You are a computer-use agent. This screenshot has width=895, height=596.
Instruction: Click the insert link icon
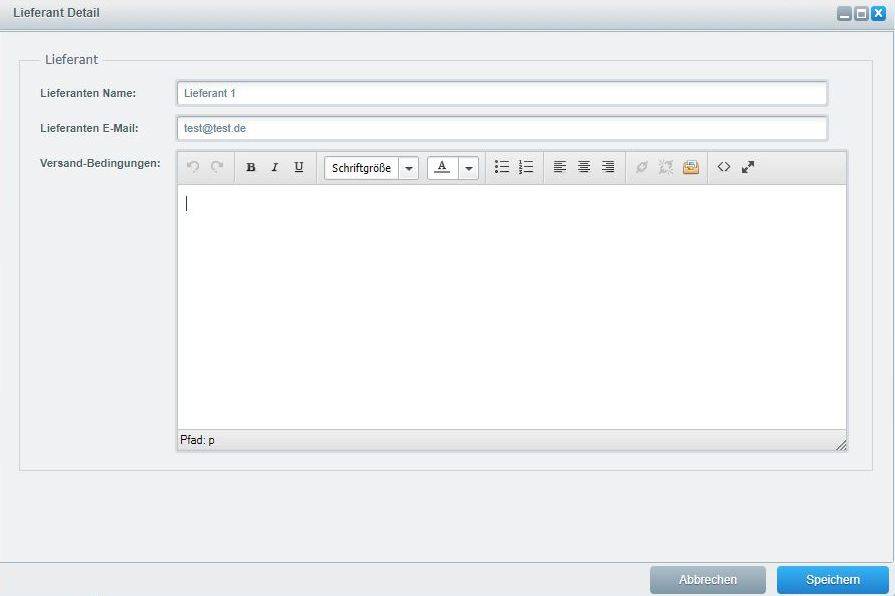(642, 167)
